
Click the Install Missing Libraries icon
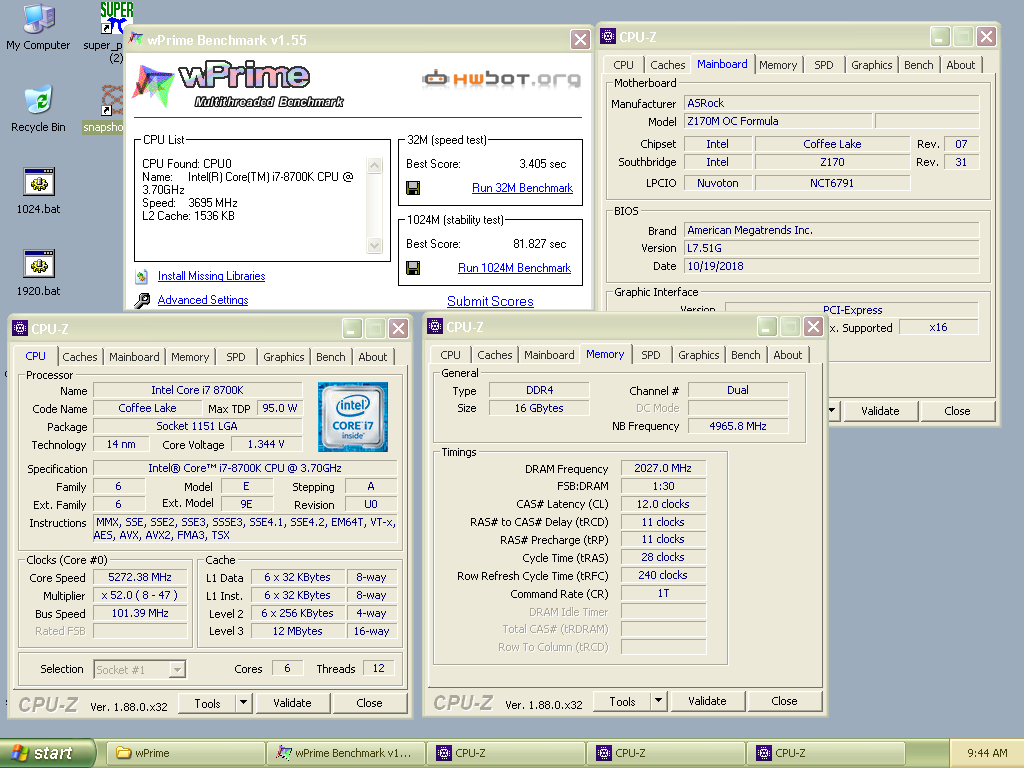point(142,276)
